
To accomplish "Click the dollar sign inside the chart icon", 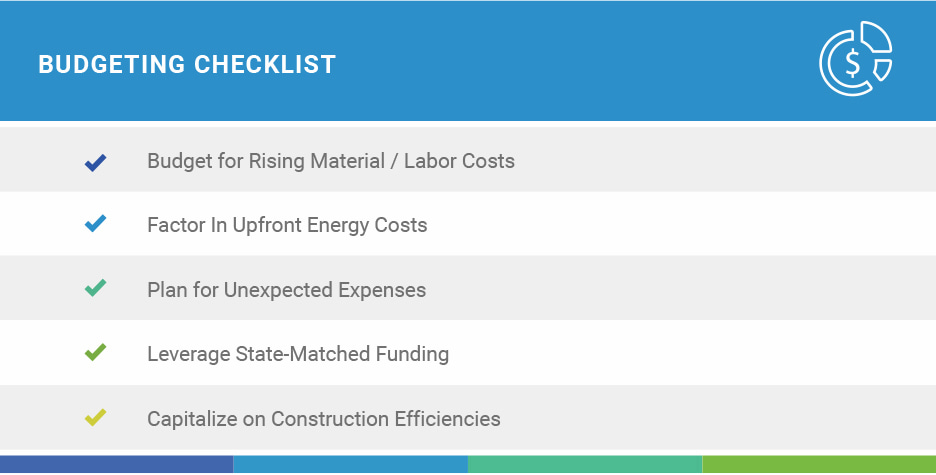I will [852, 63].
